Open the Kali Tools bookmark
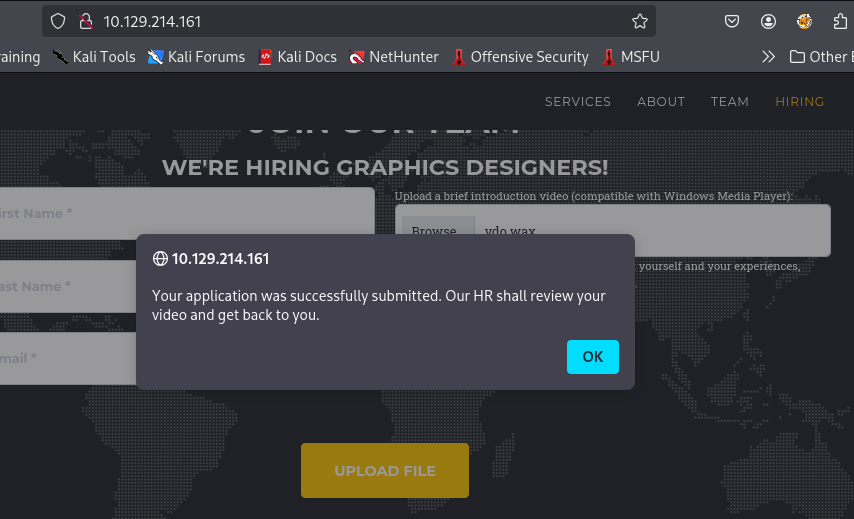 [94, 57]
